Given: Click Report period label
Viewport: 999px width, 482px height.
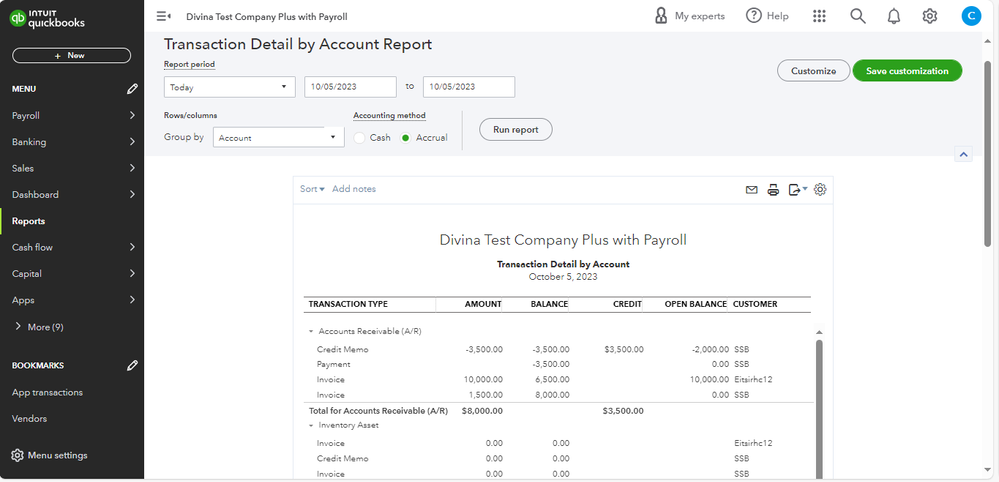Looking at the screenshot, I should [189, 64].
